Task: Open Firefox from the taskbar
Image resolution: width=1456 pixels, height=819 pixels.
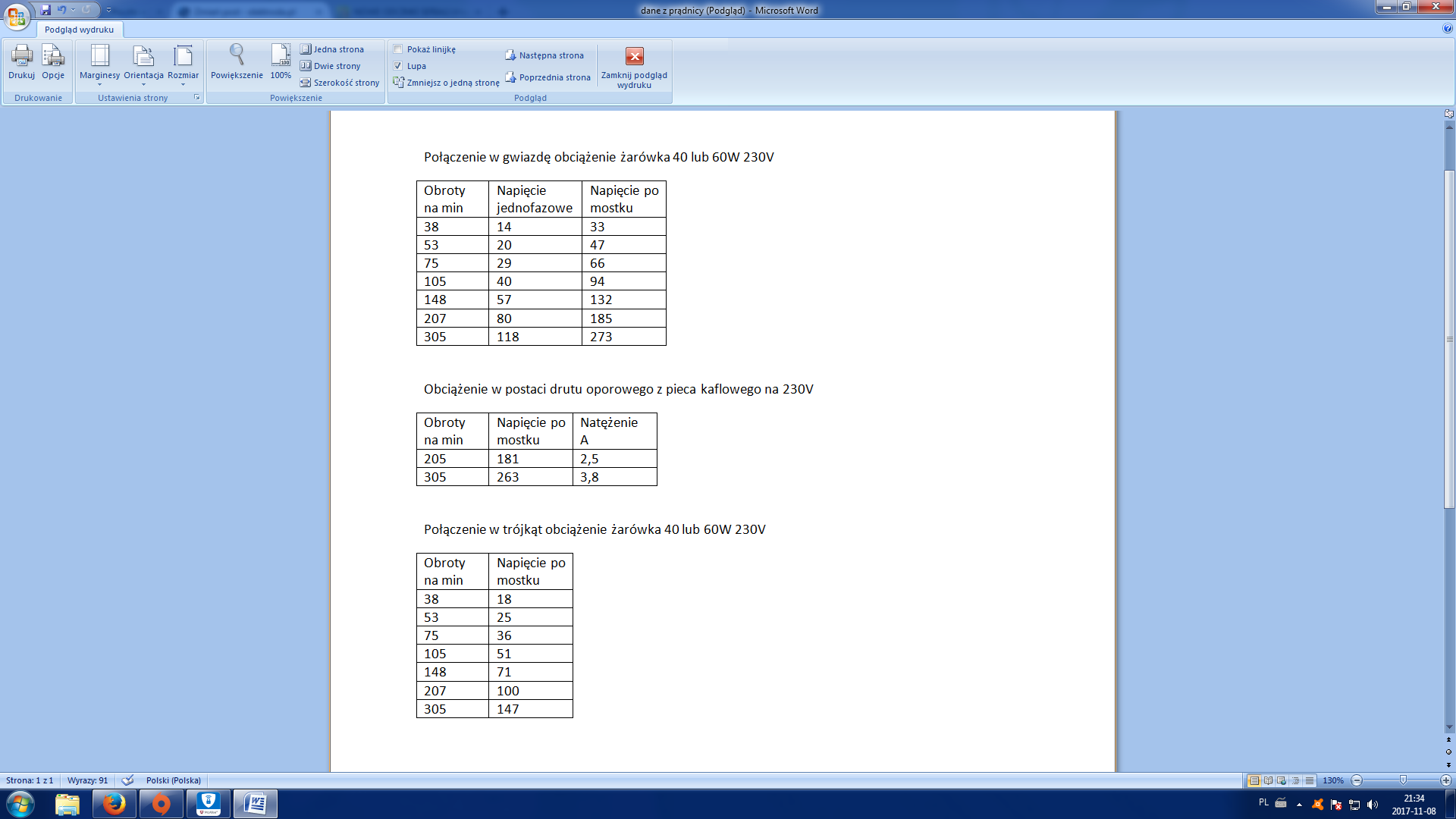Action: click(x=115, y=804)
